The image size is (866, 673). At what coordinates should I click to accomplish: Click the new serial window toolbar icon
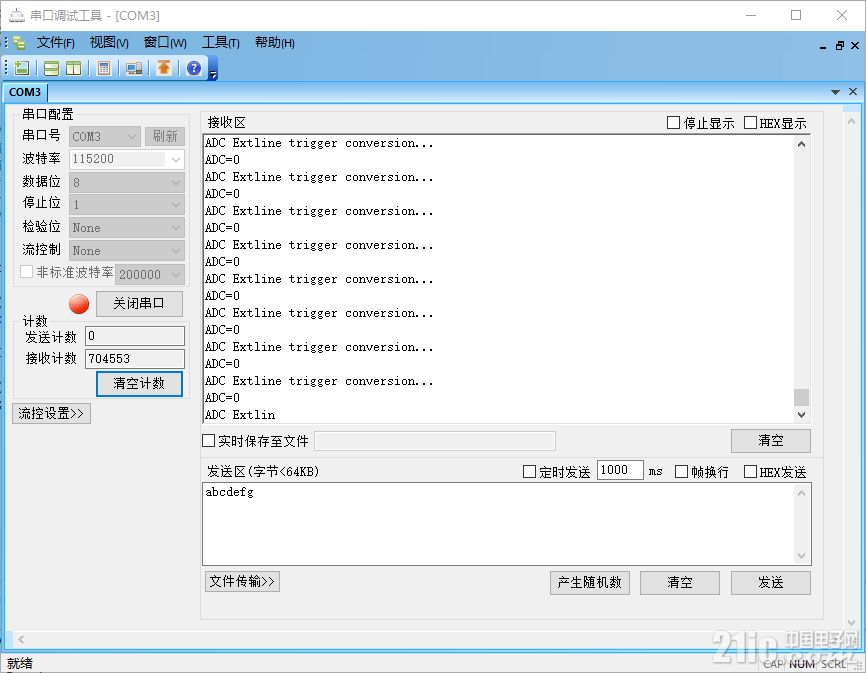pos(22,68)
